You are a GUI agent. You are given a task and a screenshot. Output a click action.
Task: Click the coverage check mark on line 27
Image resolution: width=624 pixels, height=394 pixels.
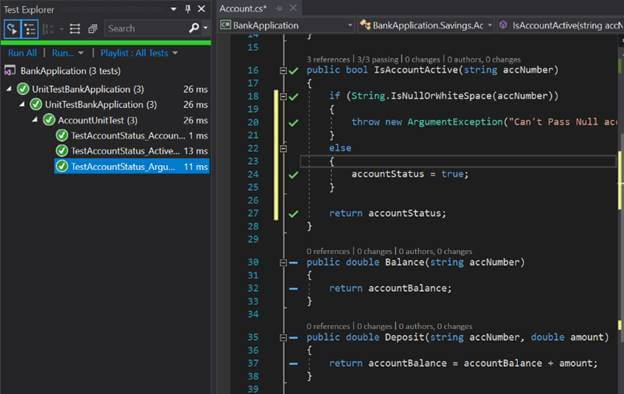294,214
